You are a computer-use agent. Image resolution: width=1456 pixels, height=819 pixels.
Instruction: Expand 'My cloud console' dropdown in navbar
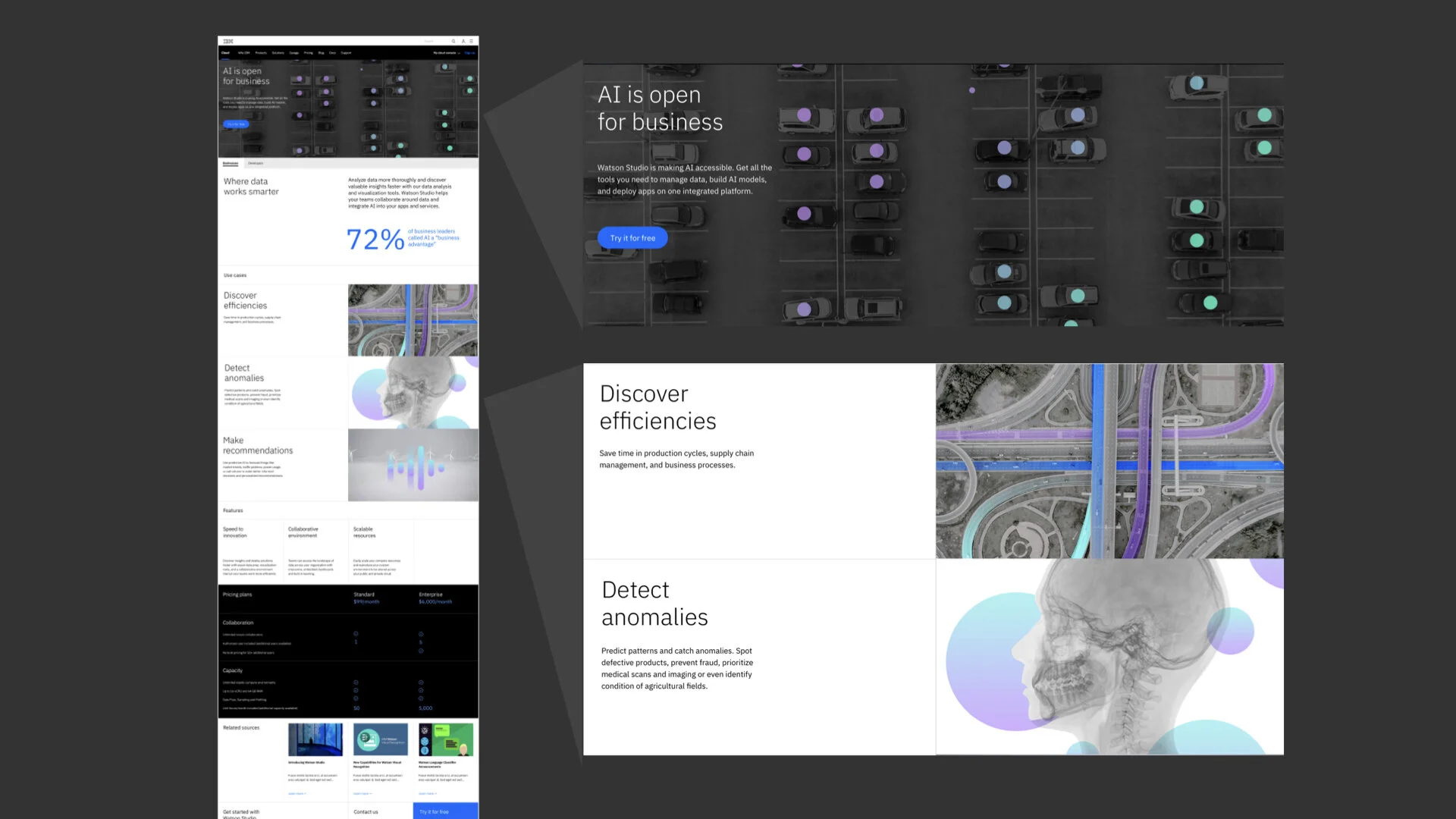[x=446, y=53]
